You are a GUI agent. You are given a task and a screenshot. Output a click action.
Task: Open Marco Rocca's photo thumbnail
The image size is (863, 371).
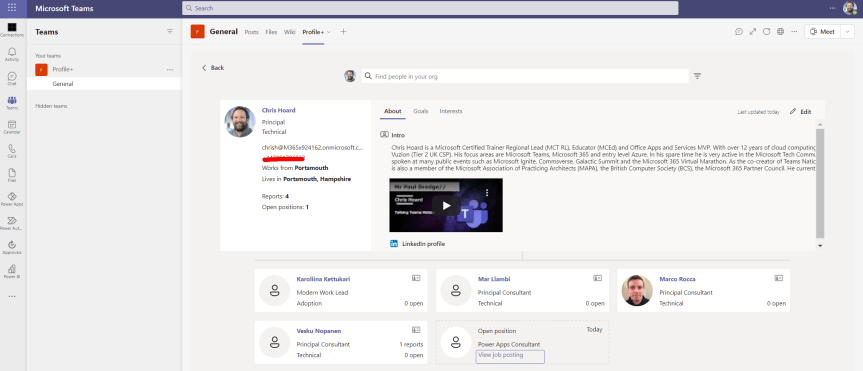coord(637,290)
